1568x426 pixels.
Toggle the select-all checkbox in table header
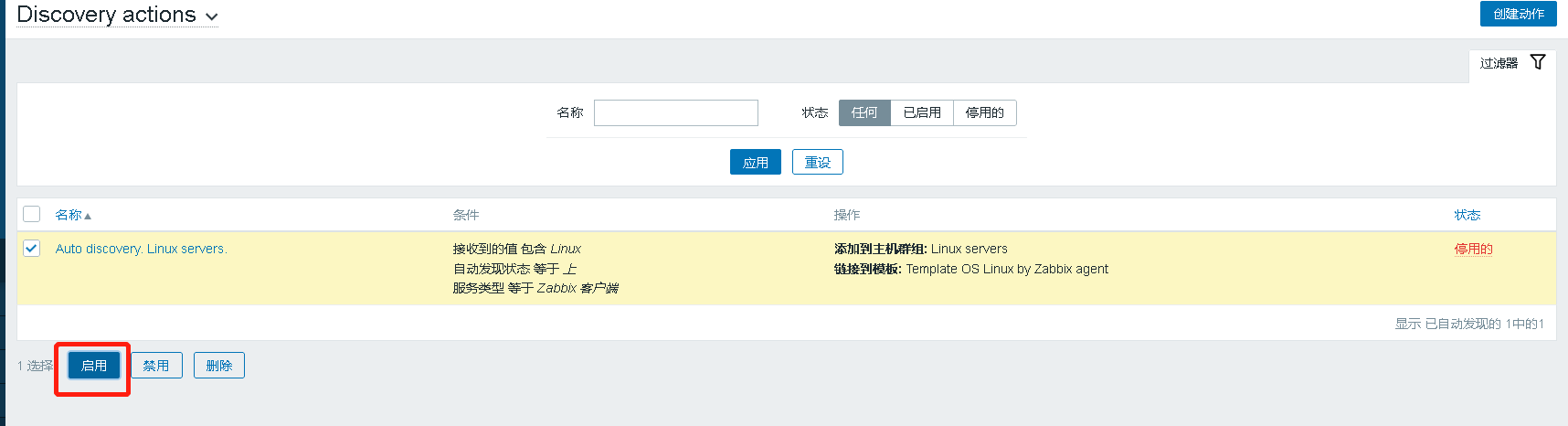(32, 214)
